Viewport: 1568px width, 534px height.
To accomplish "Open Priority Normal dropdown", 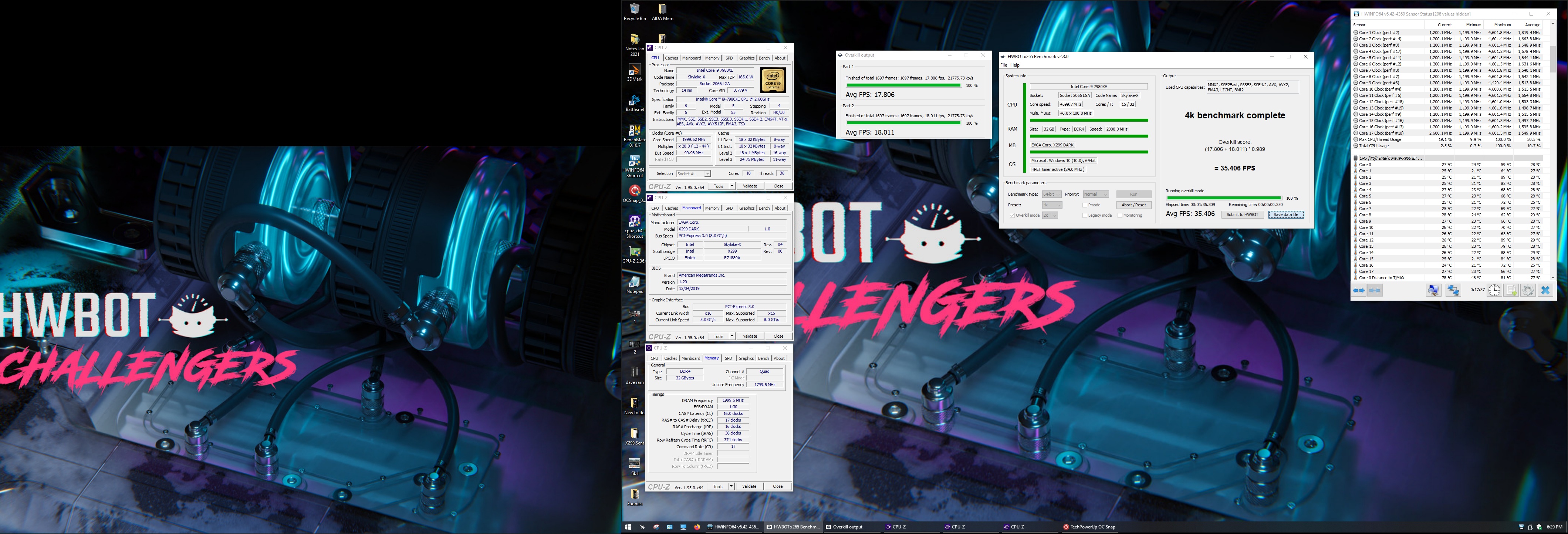I will (1096, 194).
